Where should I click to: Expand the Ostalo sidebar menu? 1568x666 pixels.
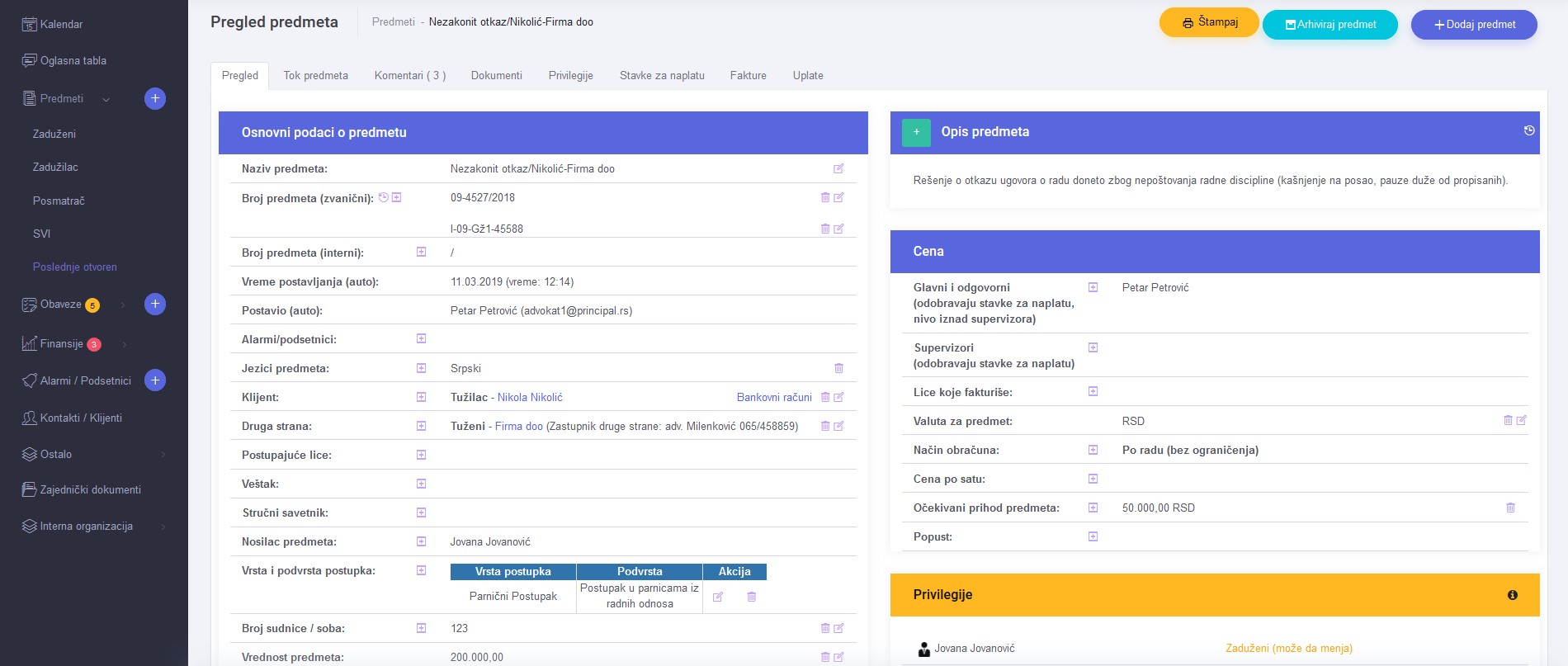click(x=163, y=455)
